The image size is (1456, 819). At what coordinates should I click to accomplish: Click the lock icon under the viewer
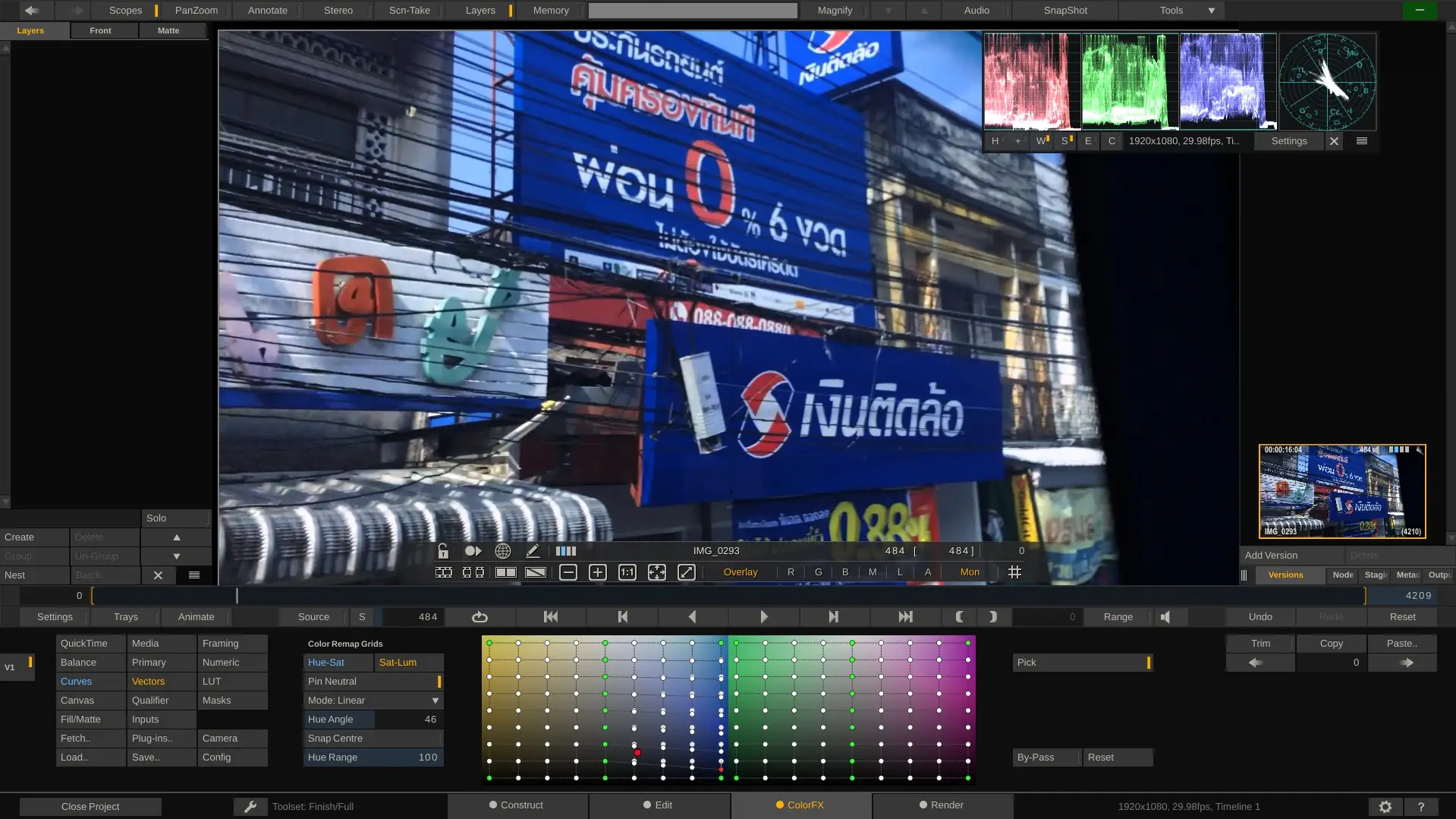coord(443,551)
